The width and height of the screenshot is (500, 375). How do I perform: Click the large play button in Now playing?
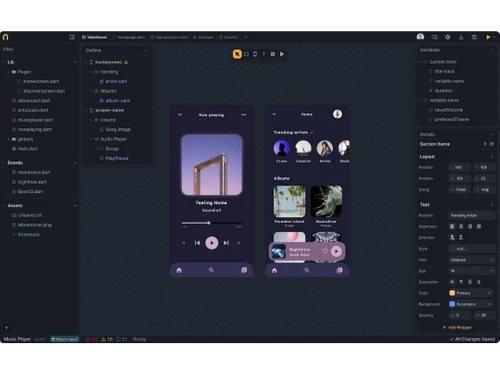pos(212,243)
